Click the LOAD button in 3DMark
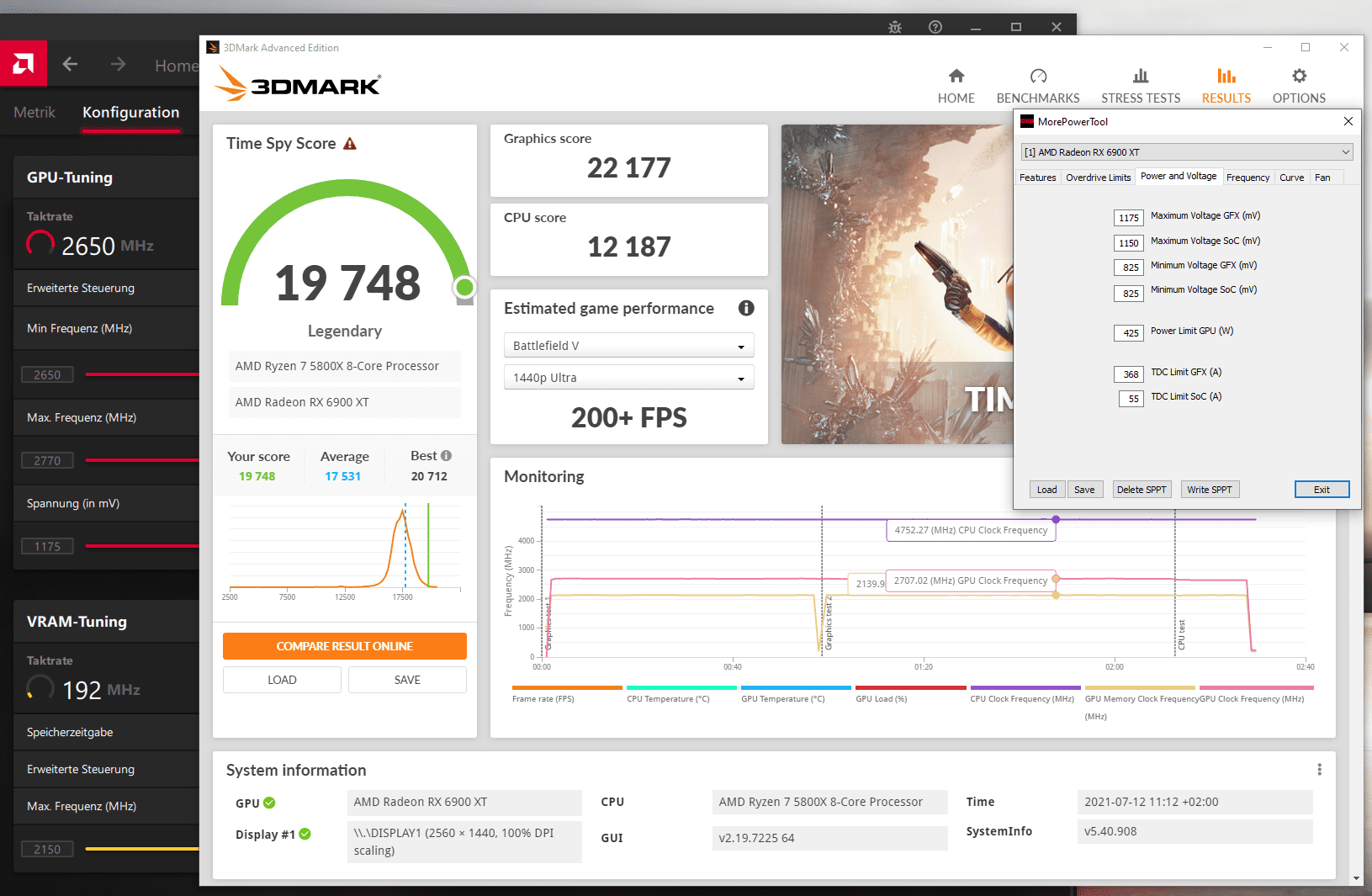 [282, 680]
